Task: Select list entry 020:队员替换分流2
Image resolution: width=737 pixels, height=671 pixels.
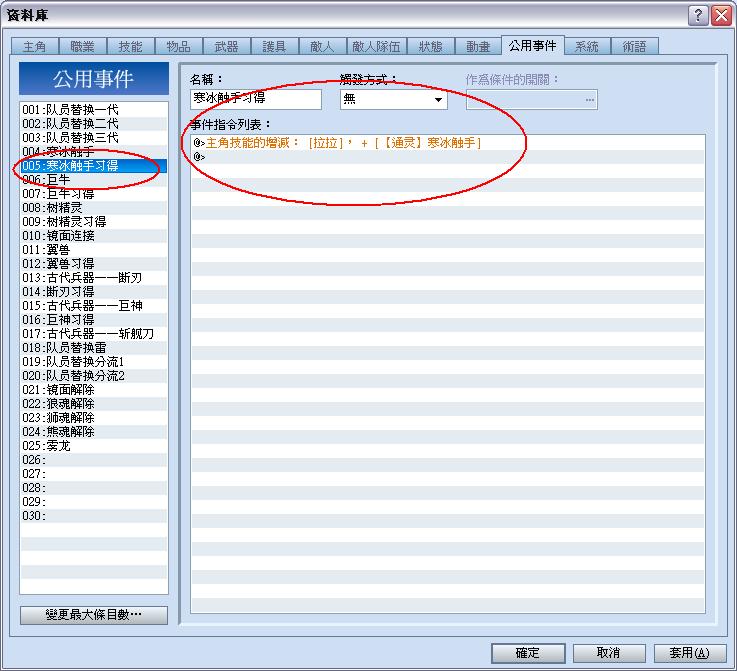Action: (x=94, y=375)
